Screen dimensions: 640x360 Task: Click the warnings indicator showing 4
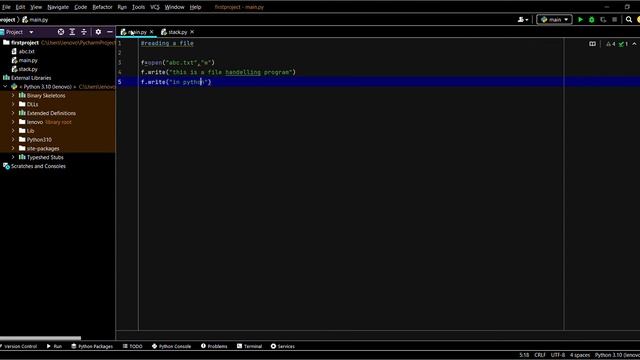[611, 44]
